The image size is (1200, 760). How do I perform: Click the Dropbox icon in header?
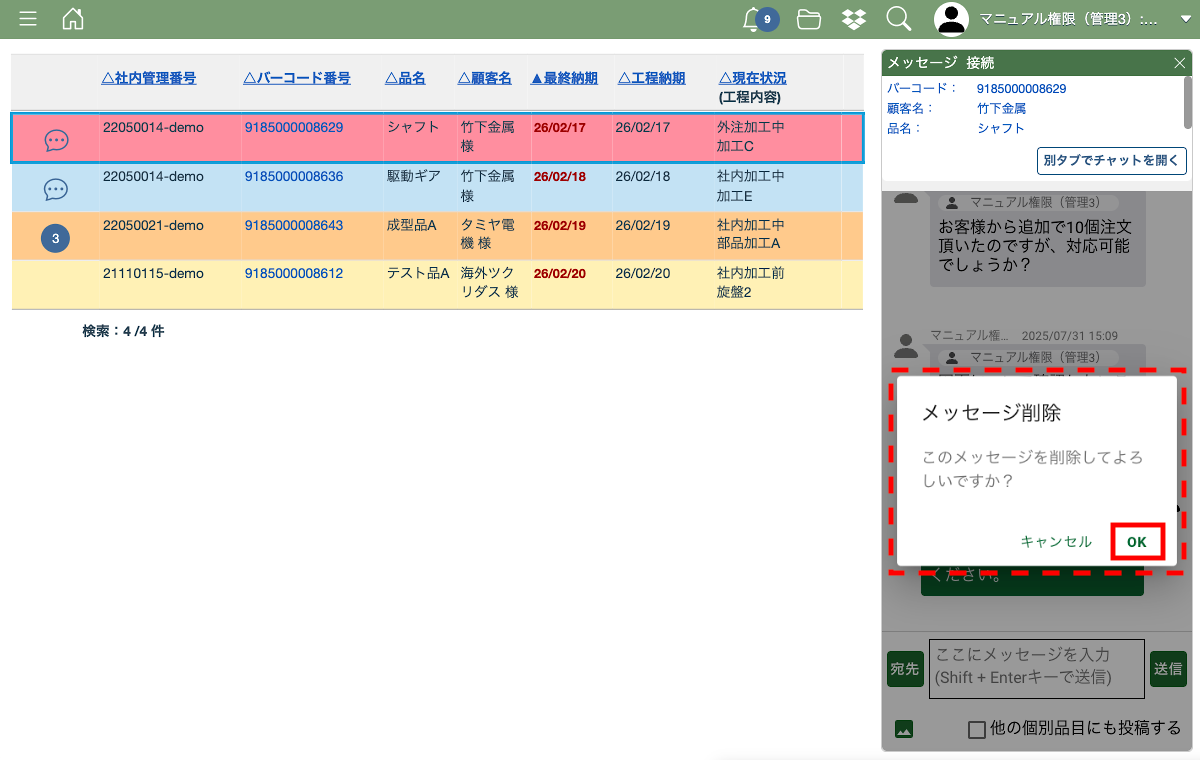tap(853, 19)
